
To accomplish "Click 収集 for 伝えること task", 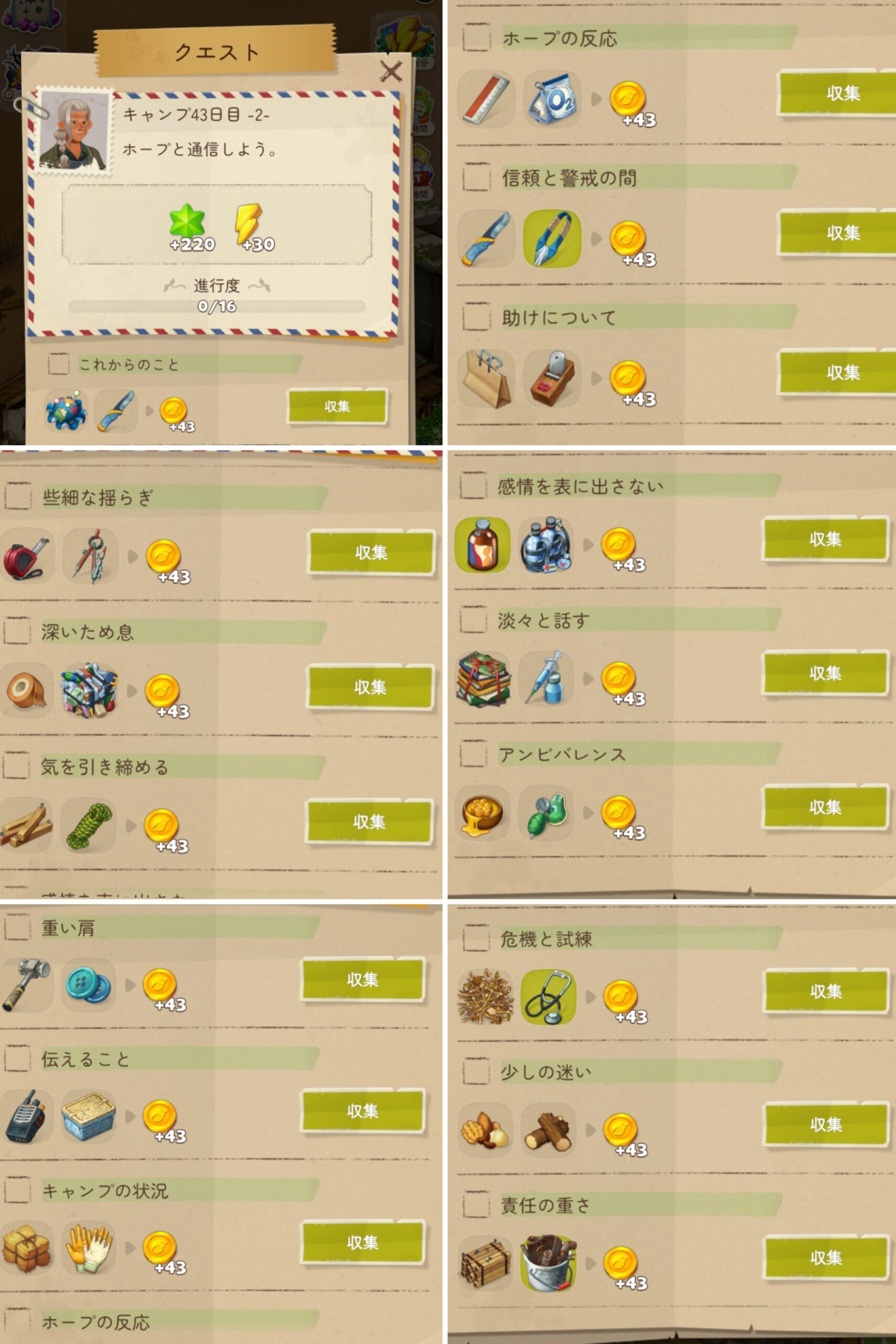I will pos(363,1111).
